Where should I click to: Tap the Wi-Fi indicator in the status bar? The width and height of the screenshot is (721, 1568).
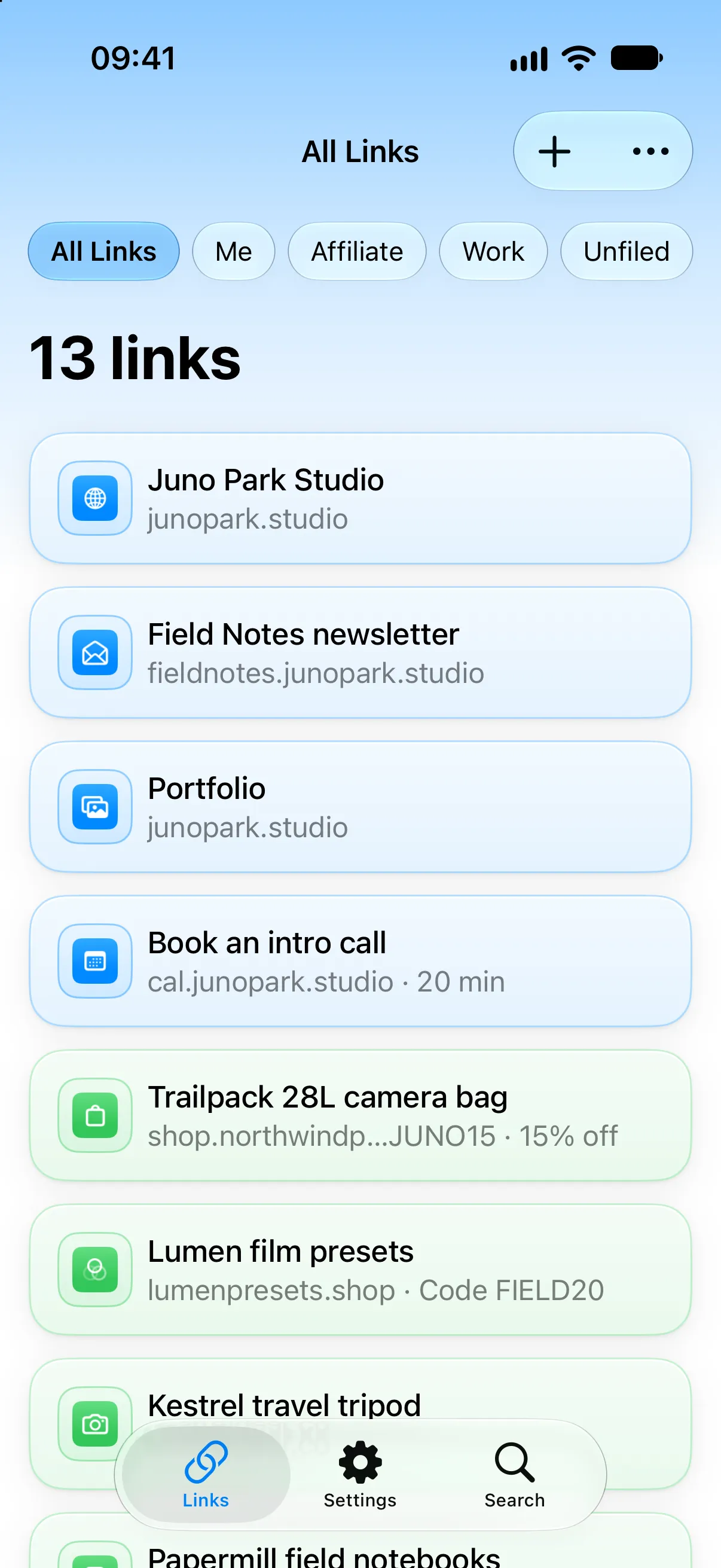click(x=579, y=59)
